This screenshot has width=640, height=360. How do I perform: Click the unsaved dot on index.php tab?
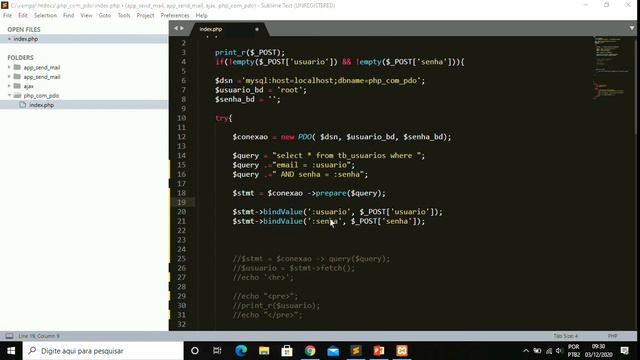tap(257, 29)
